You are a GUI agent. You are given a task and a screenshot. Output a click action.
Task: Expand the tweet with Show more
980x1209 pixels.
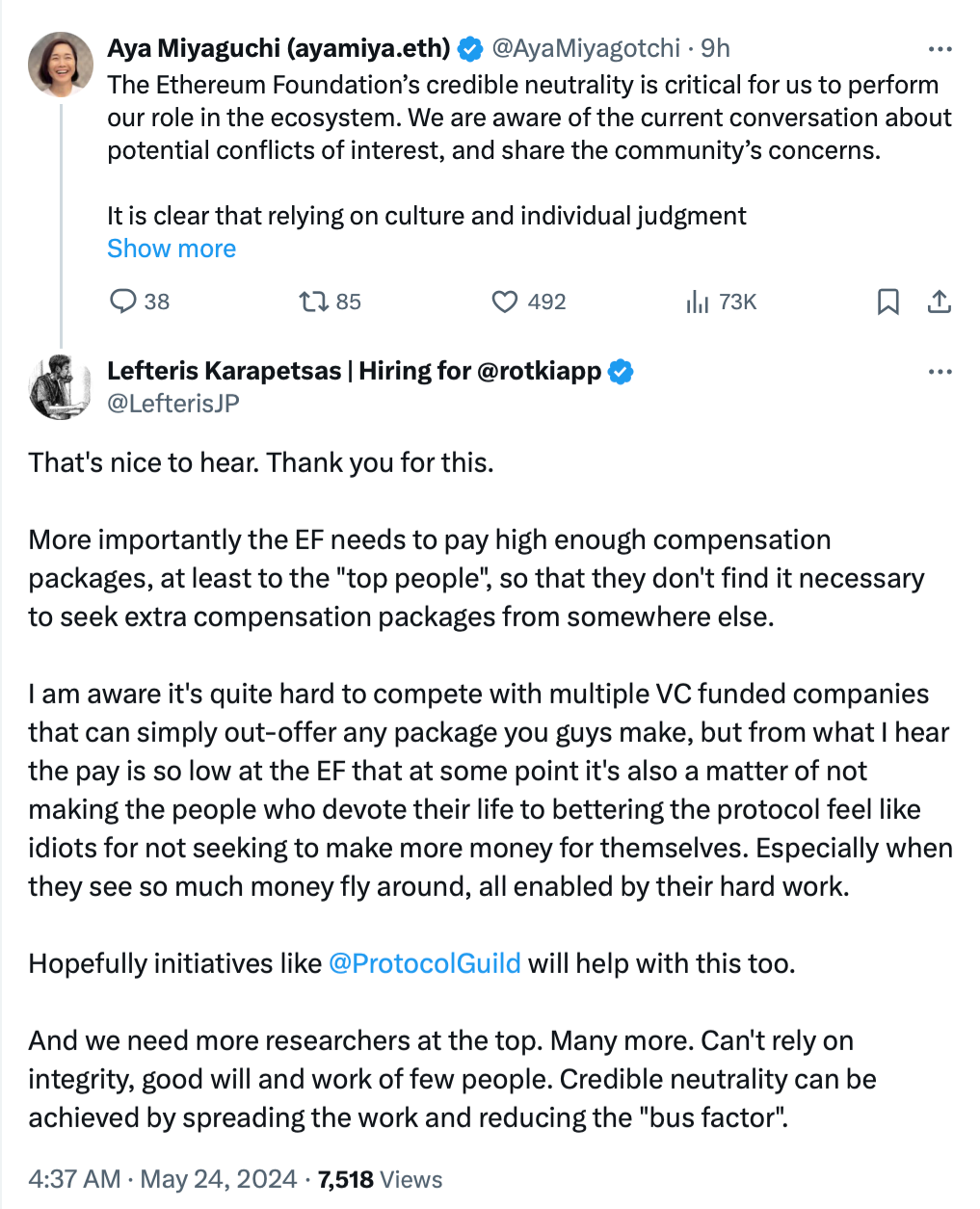pos(172,249)
